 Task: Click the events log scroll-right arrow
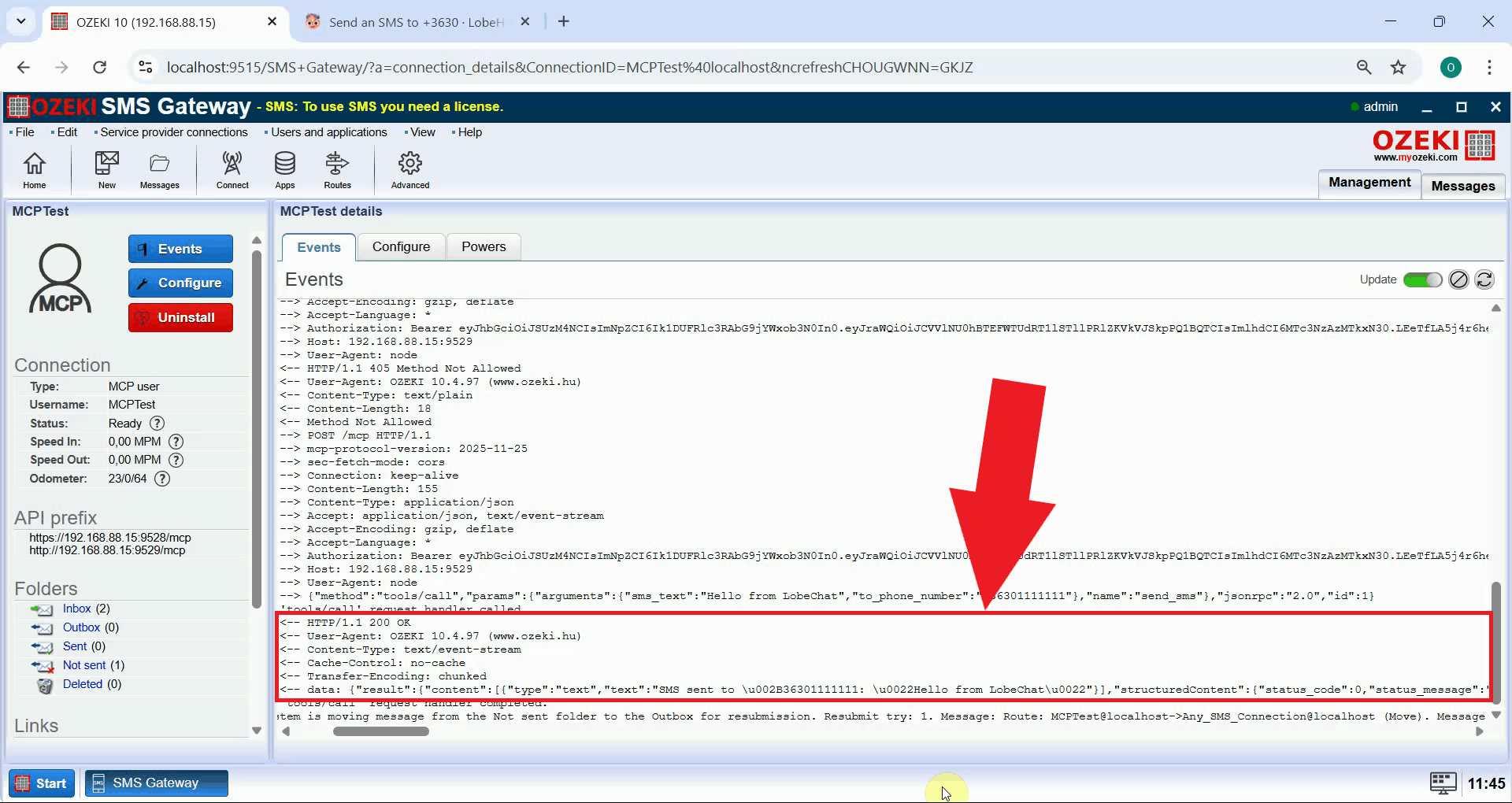point(1479,731)
